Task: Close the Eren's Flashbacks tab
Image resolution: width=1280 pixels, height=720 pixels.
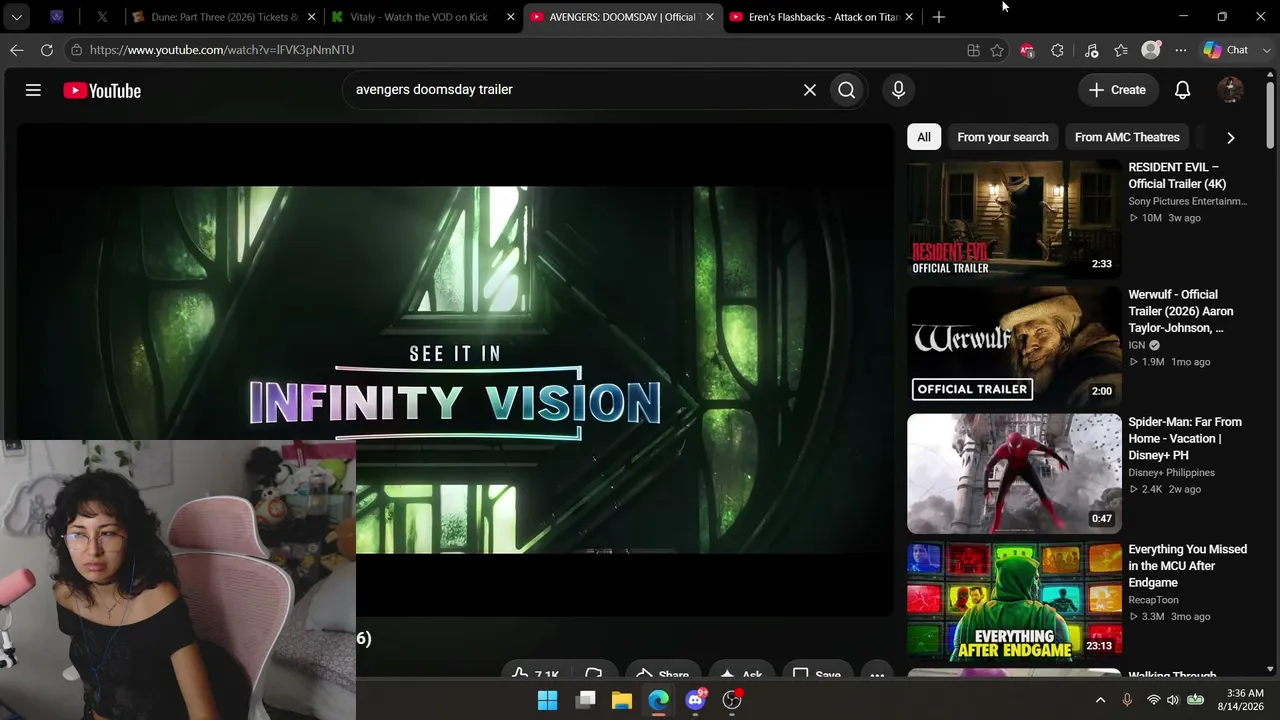Action: [x=909, y=17]
